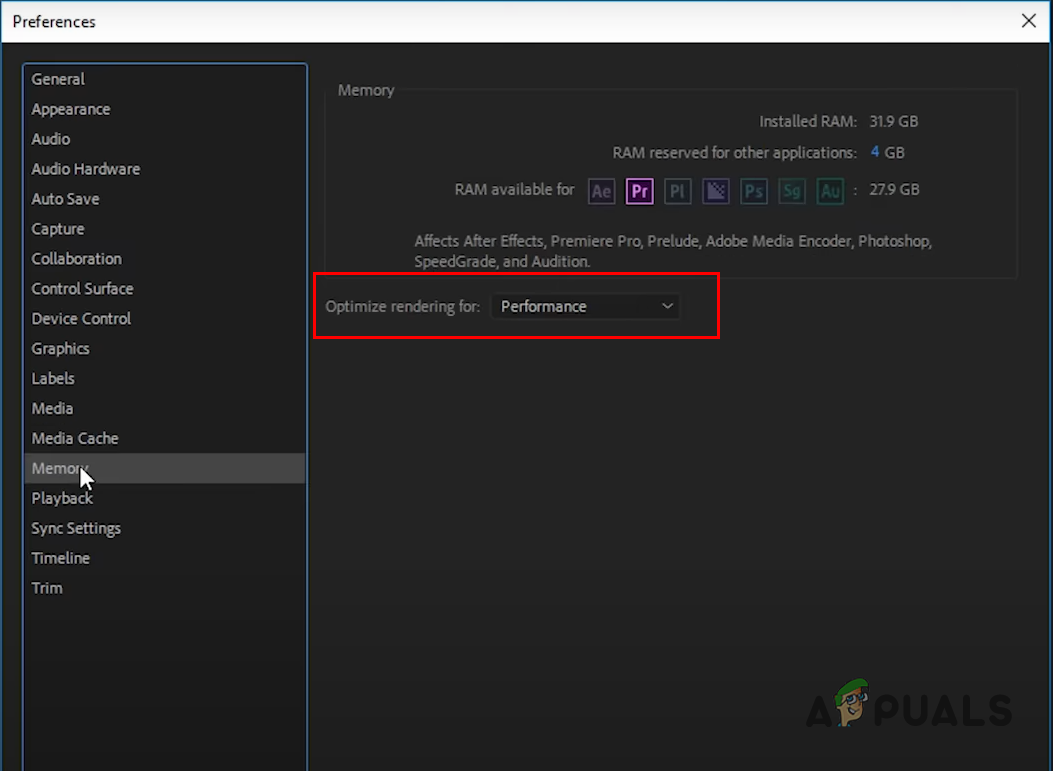Open the Auto Save section
The image size is (1053, 771).
65,199
